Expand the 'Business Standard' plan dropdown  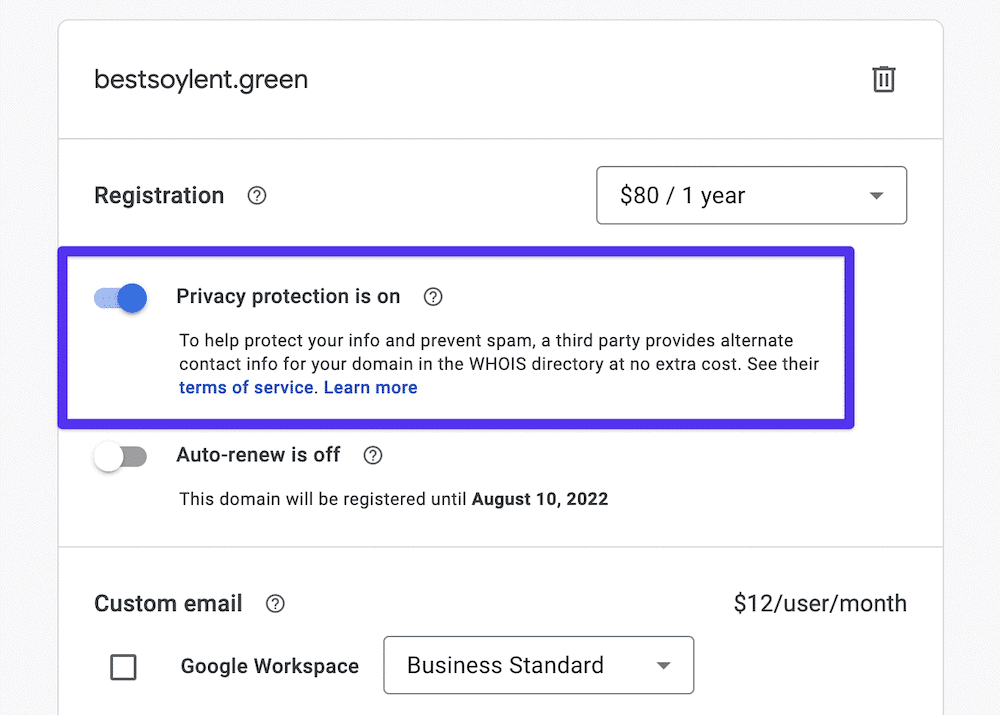538,665
